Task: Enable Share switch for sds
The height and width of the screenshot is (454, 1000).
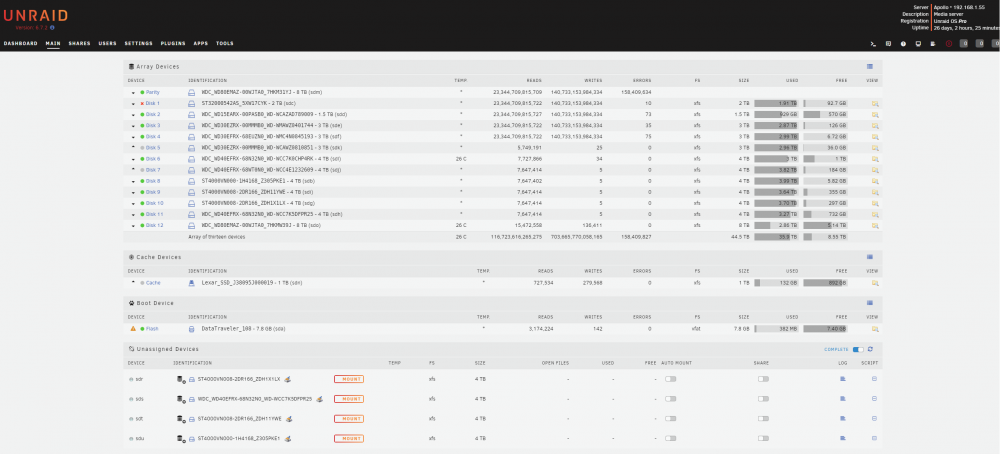Action: (x=763, y=399)
